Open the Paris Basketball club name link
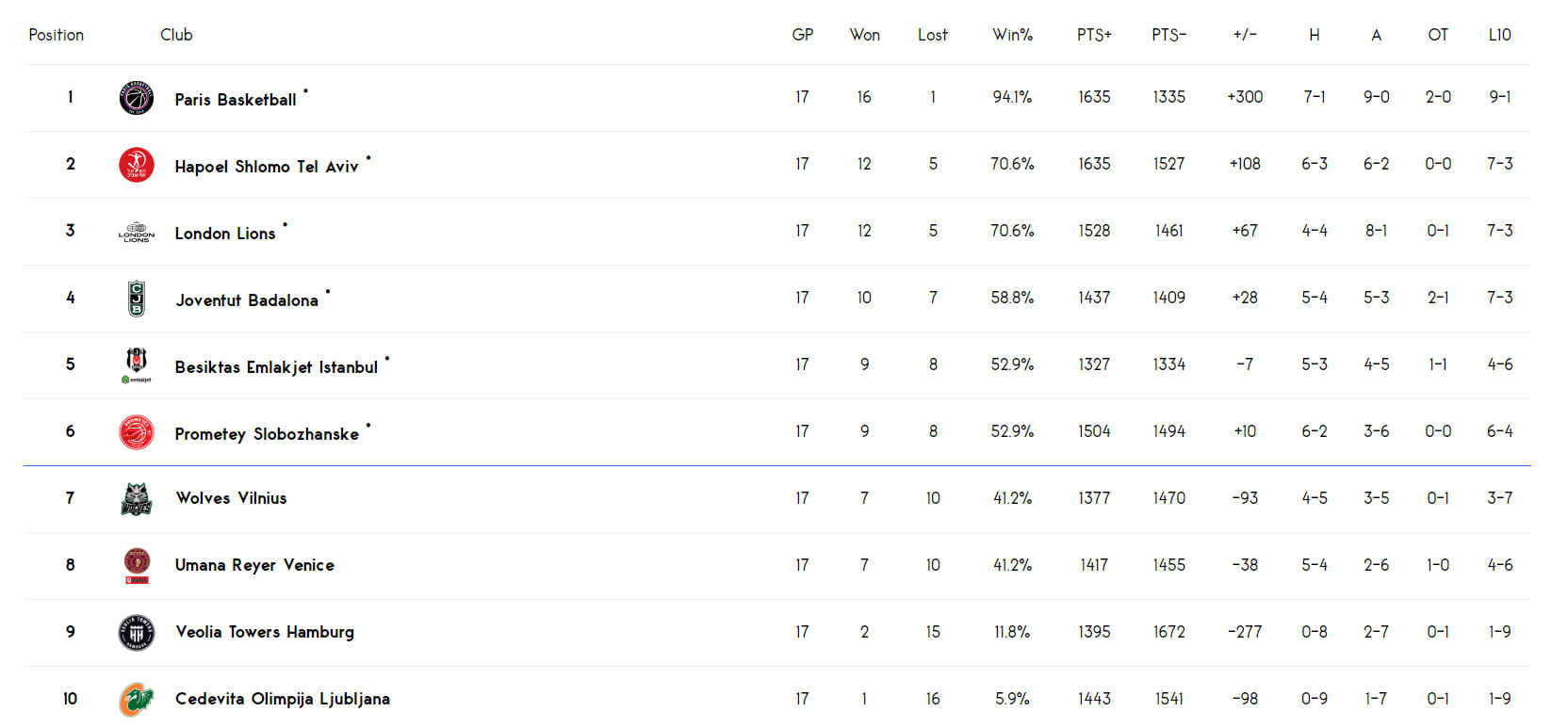 coord(236,100)
